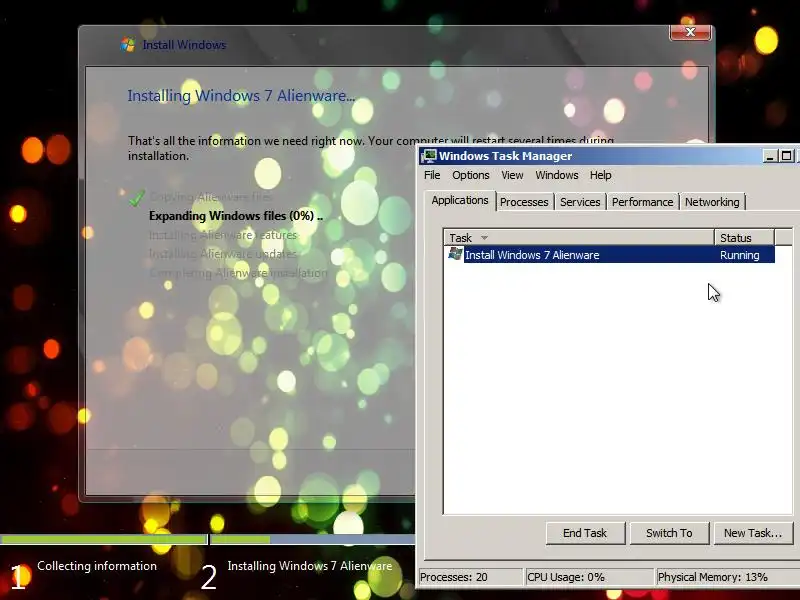The image size is (800, 600).
Task: Click the Task column sort arrow
Action: click(484, 238)
